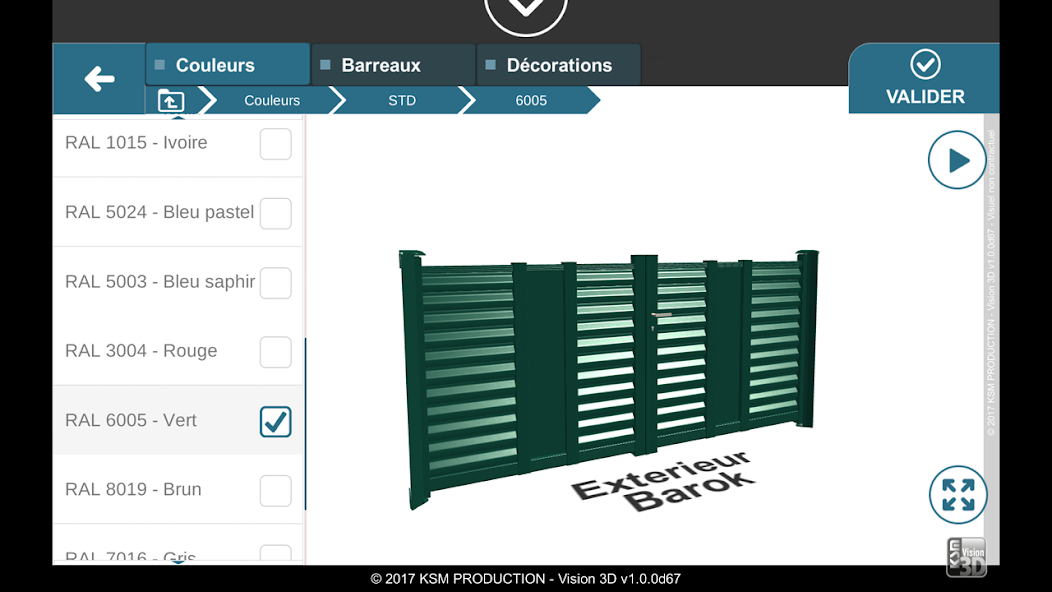Viewport: 1052px width, 592px height.
Task: Click the Vision 3D logo icon
Action: pos(966,557)
